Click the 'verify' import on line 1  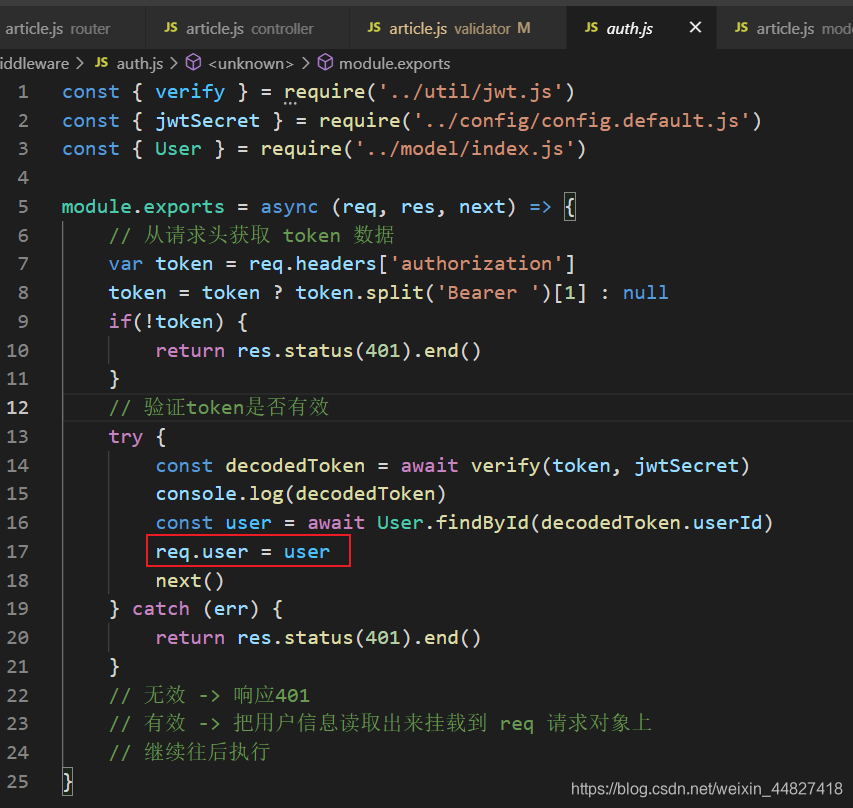coord(190,91)
